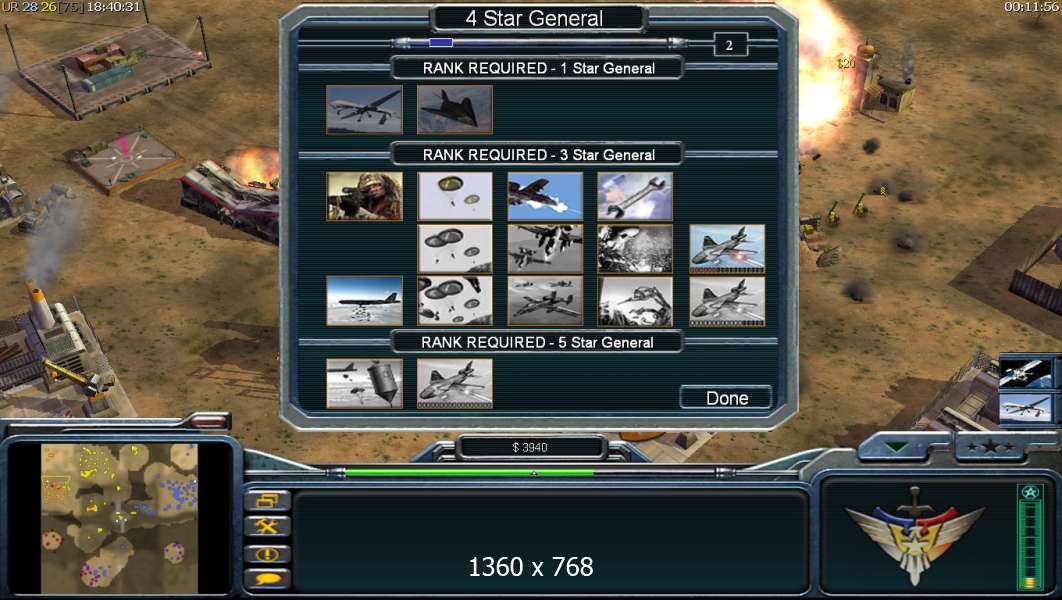Open the options wrench and hammer button
Screen dimensions: 1062x600
point(267,526)
